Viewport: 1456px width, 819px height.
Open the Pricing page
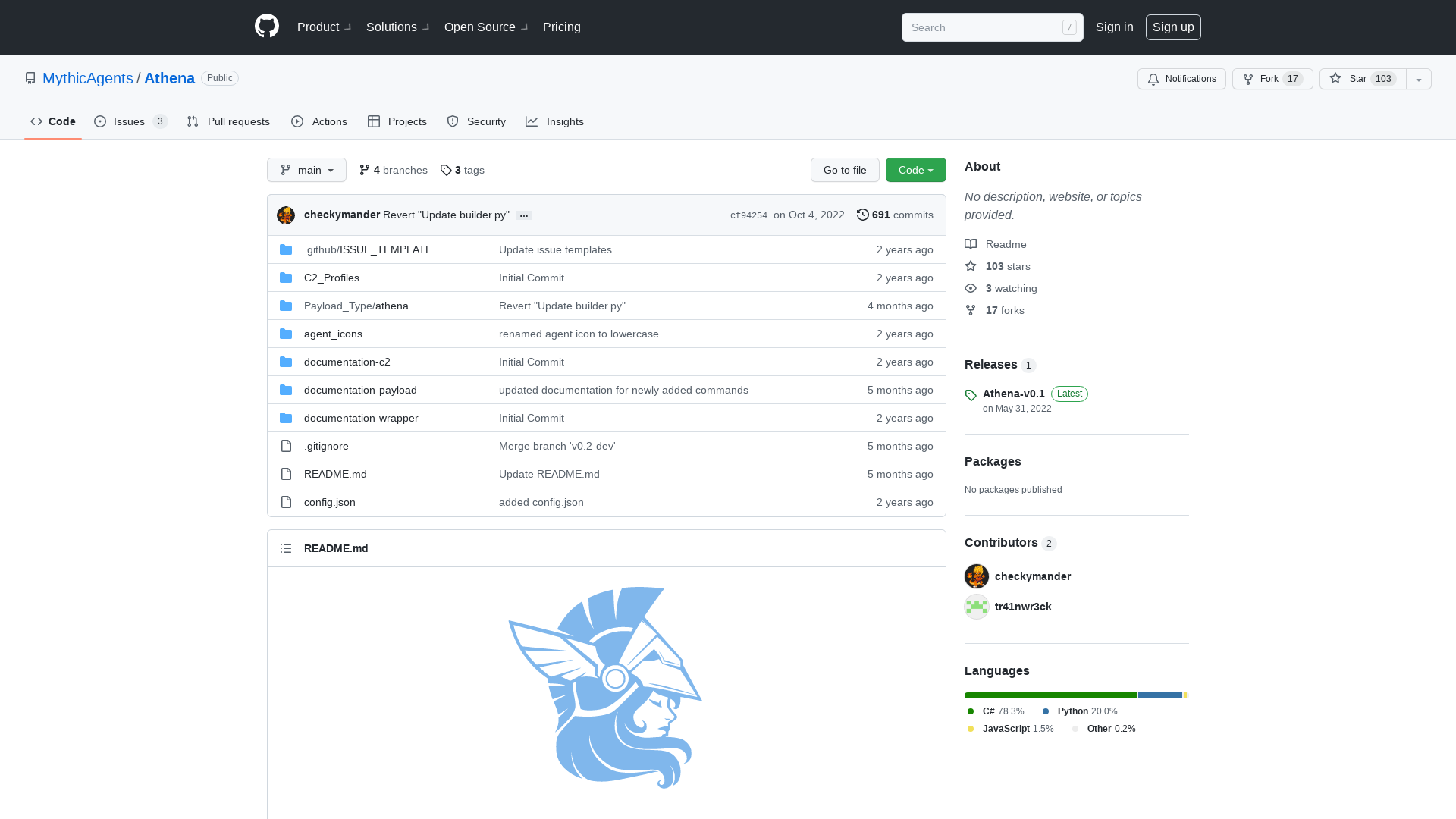point(562,27)
